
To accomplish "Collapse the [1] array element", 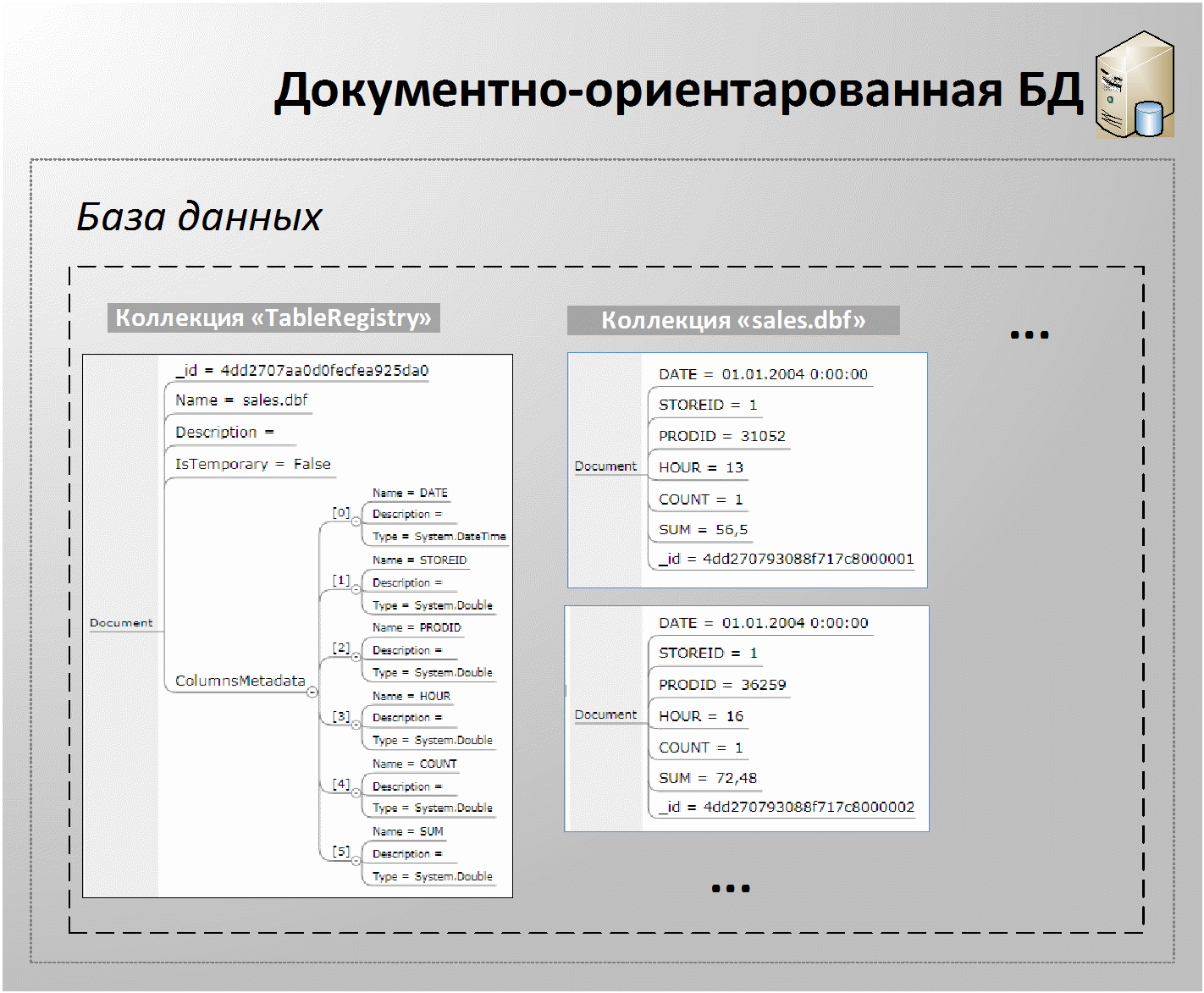I will [x=356, y=589].
